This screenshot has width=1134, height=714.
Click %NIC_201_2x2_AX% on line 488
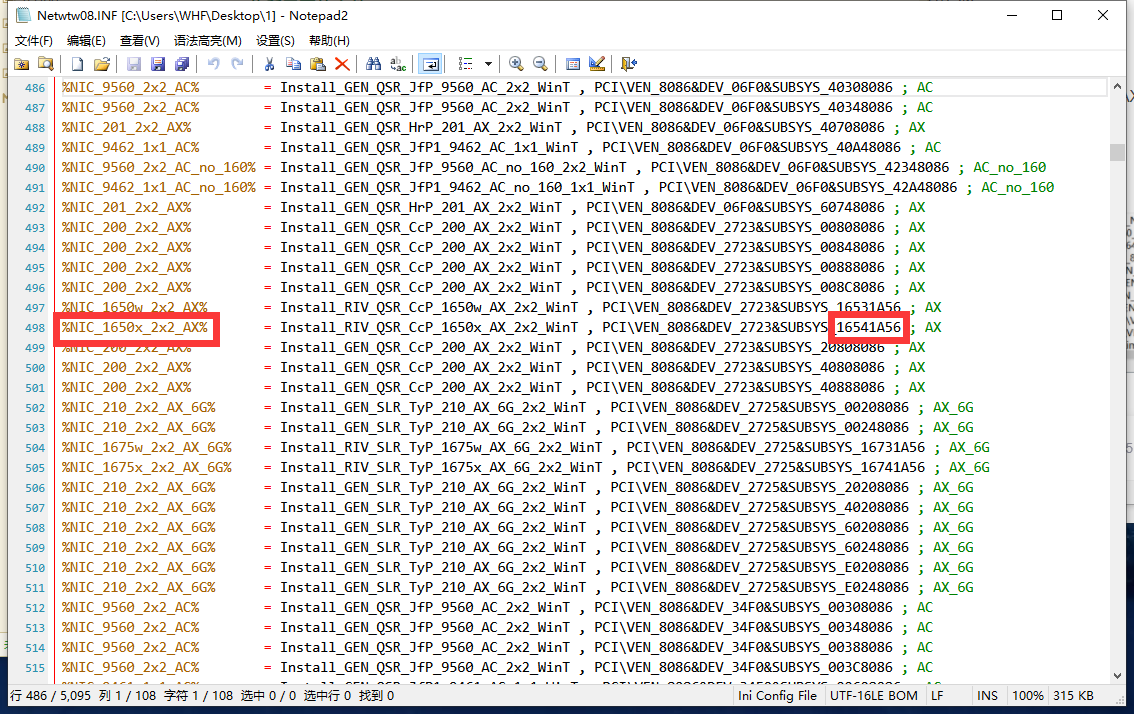[x=127, y=127]
